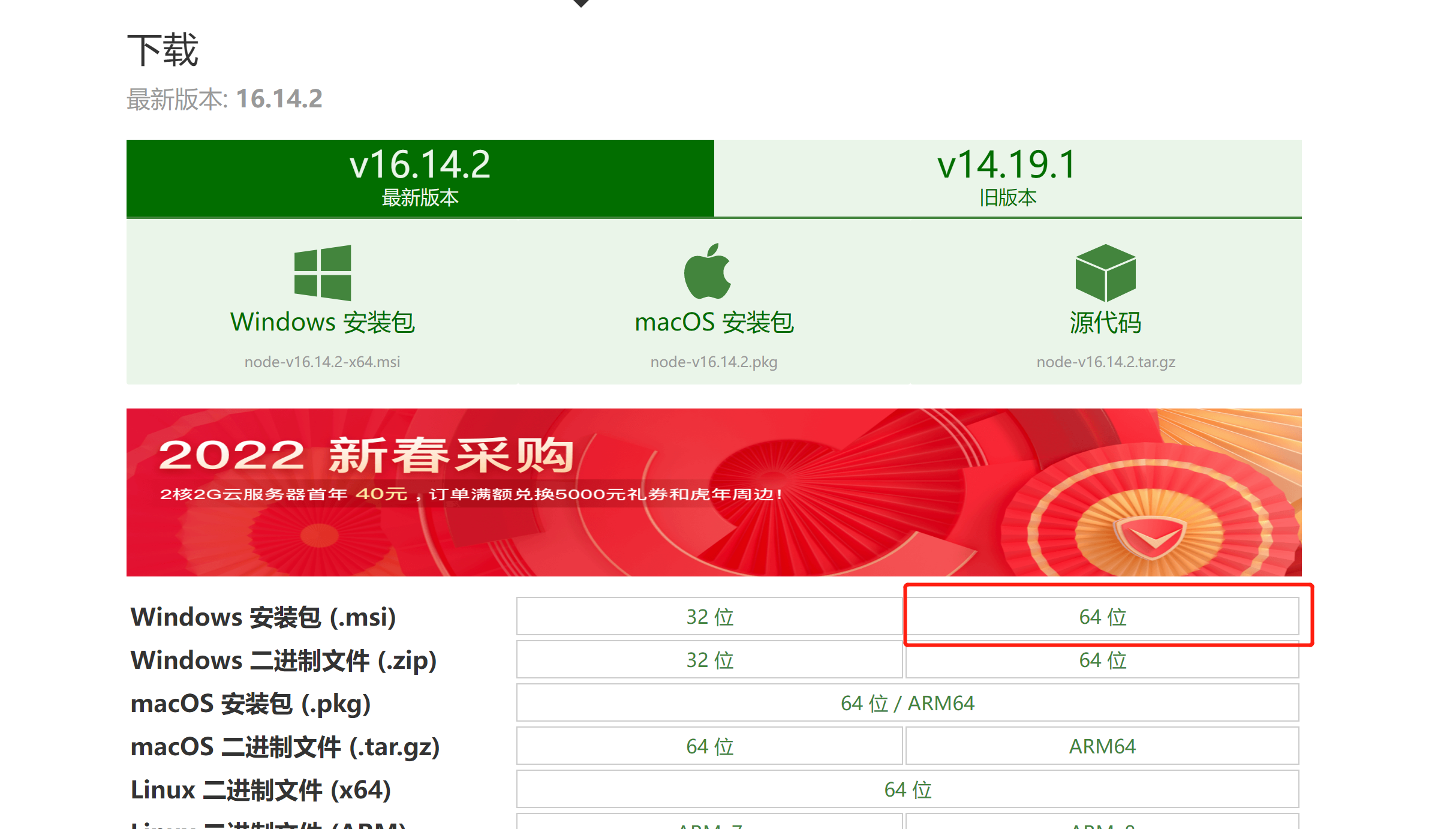Choose 32-bit Windows .msi installer
This screenshot has height=829, width=1456.
(x=709, y=617)
